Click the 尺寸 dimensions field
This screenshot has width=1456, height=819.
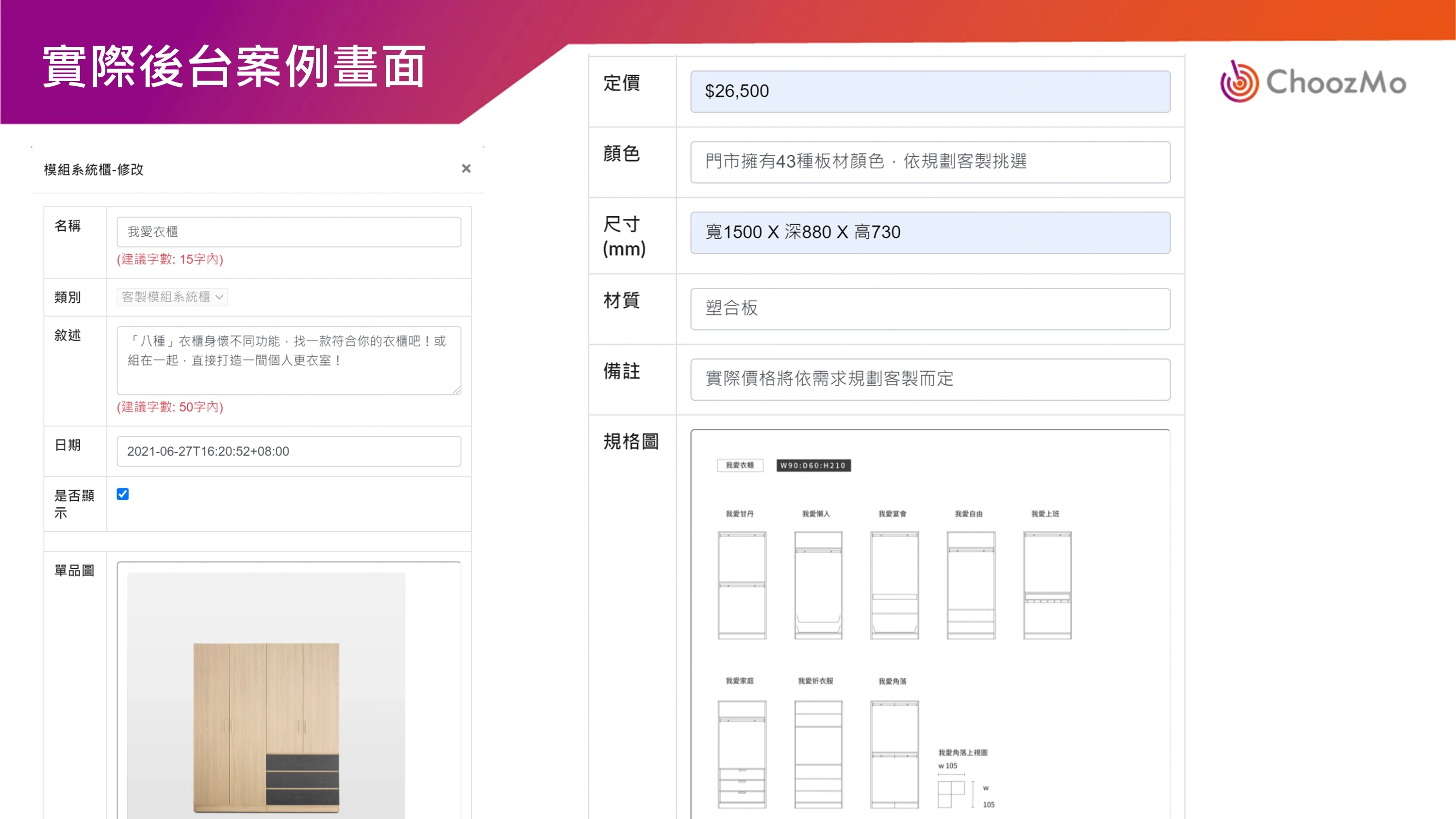click(930, 232)
